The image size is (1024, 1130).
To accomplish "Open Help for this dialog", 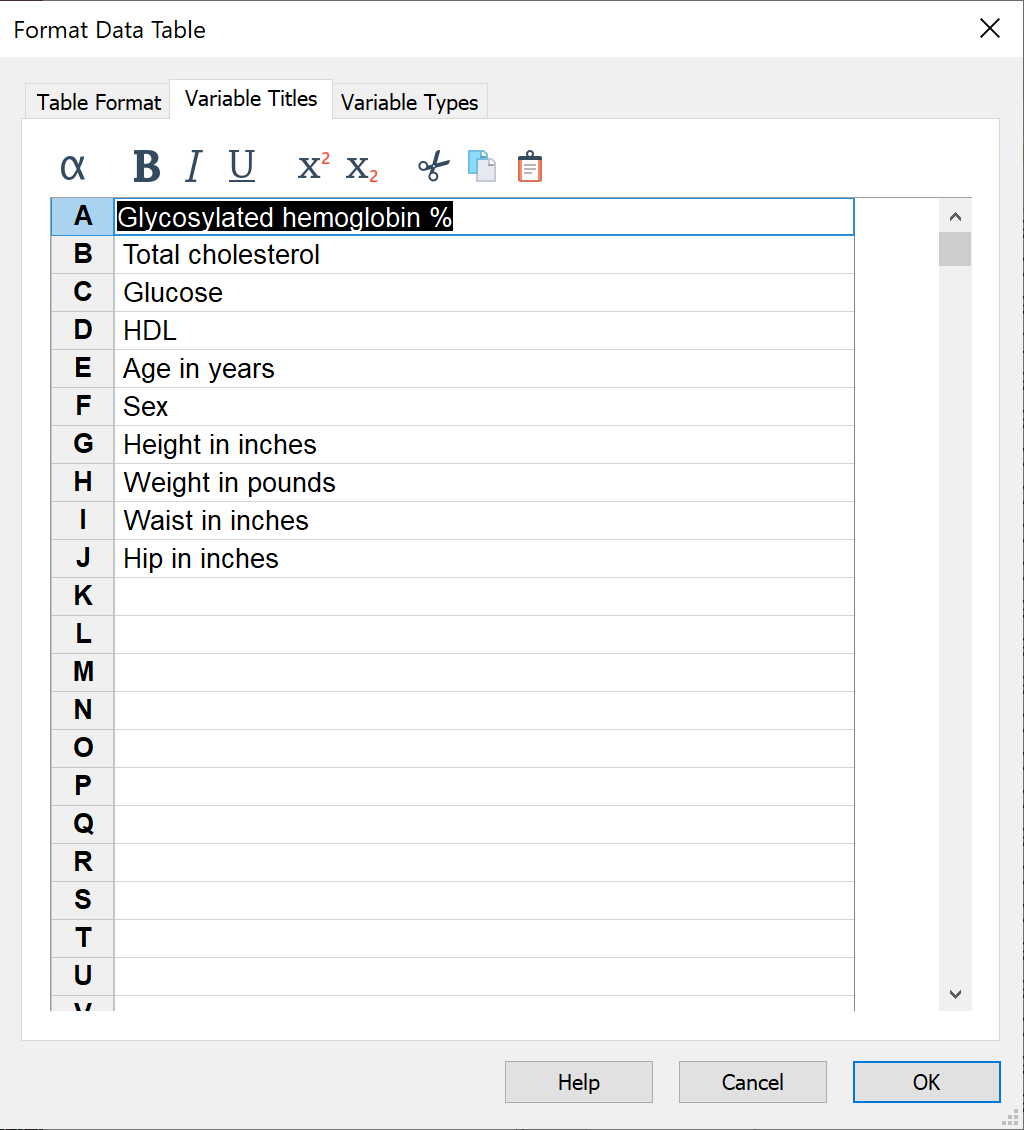I will [578, 1082].
